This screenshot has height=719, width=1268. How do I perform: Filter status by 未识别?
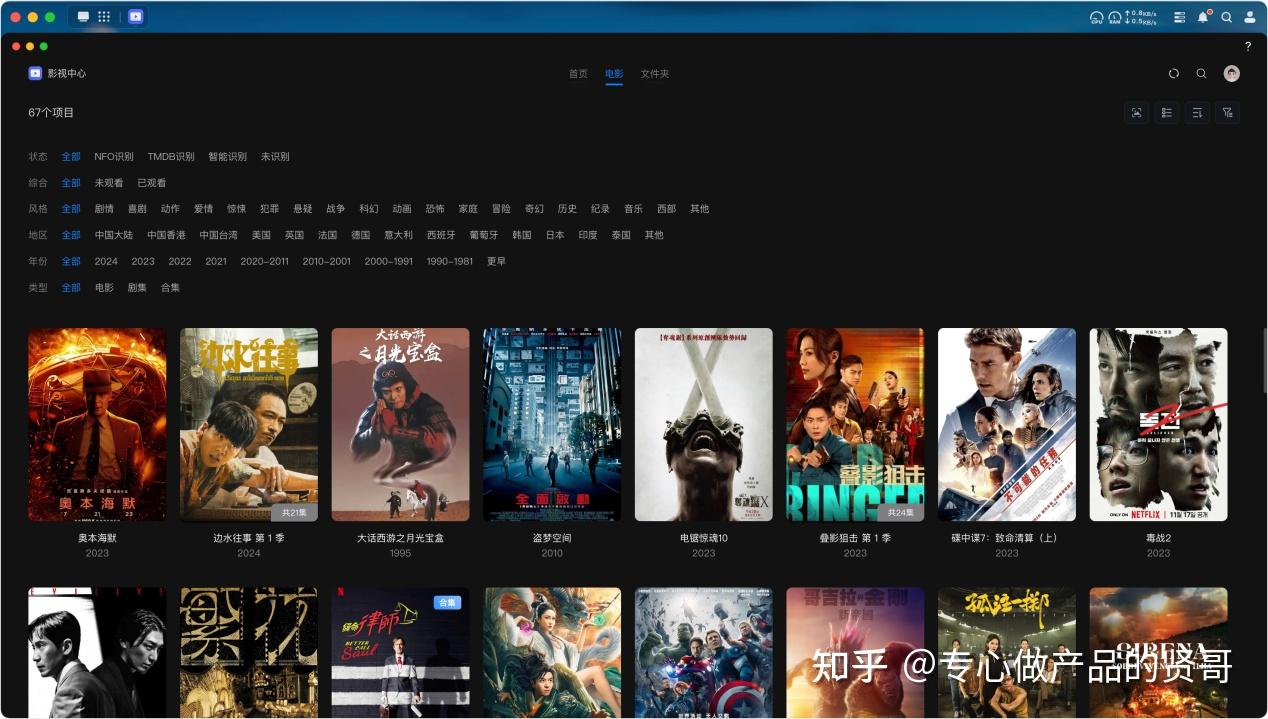click(275, 157)
